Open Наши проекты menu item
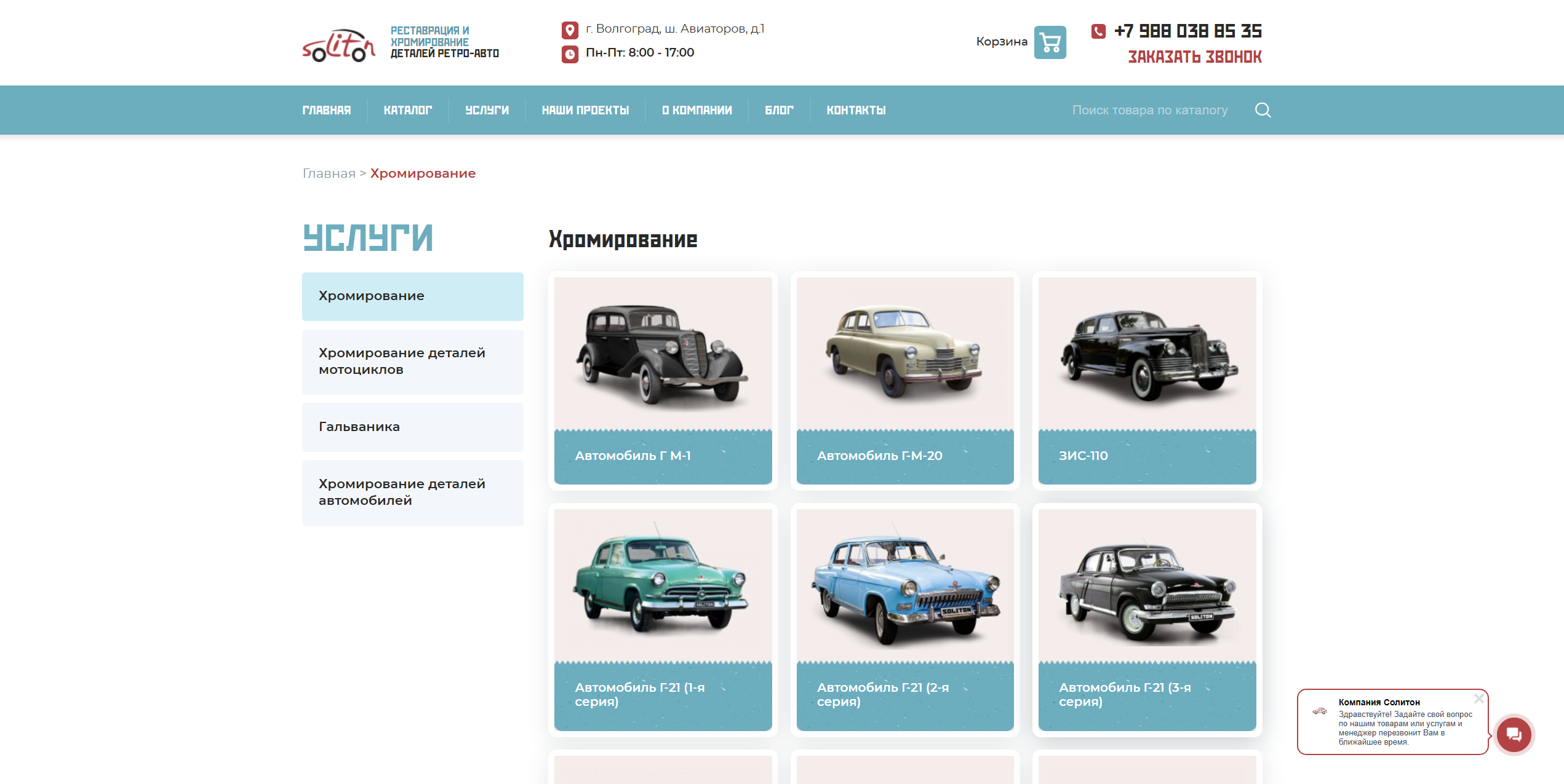1564x784 pixels. (585, 110)
